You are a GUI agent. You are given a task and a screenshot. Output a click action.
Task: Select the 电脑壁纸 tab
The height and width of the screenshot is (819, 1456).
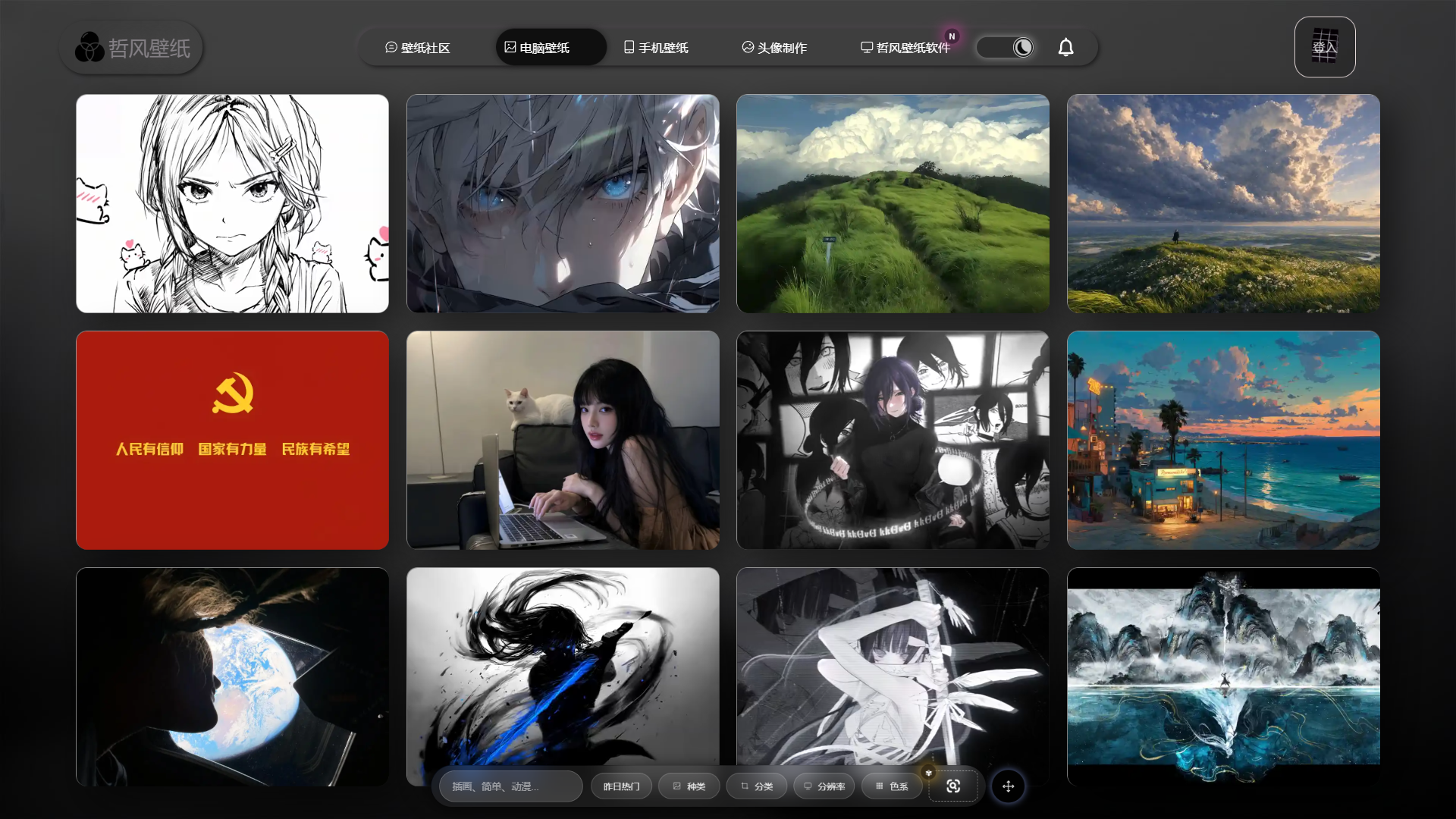click(551, 48)
